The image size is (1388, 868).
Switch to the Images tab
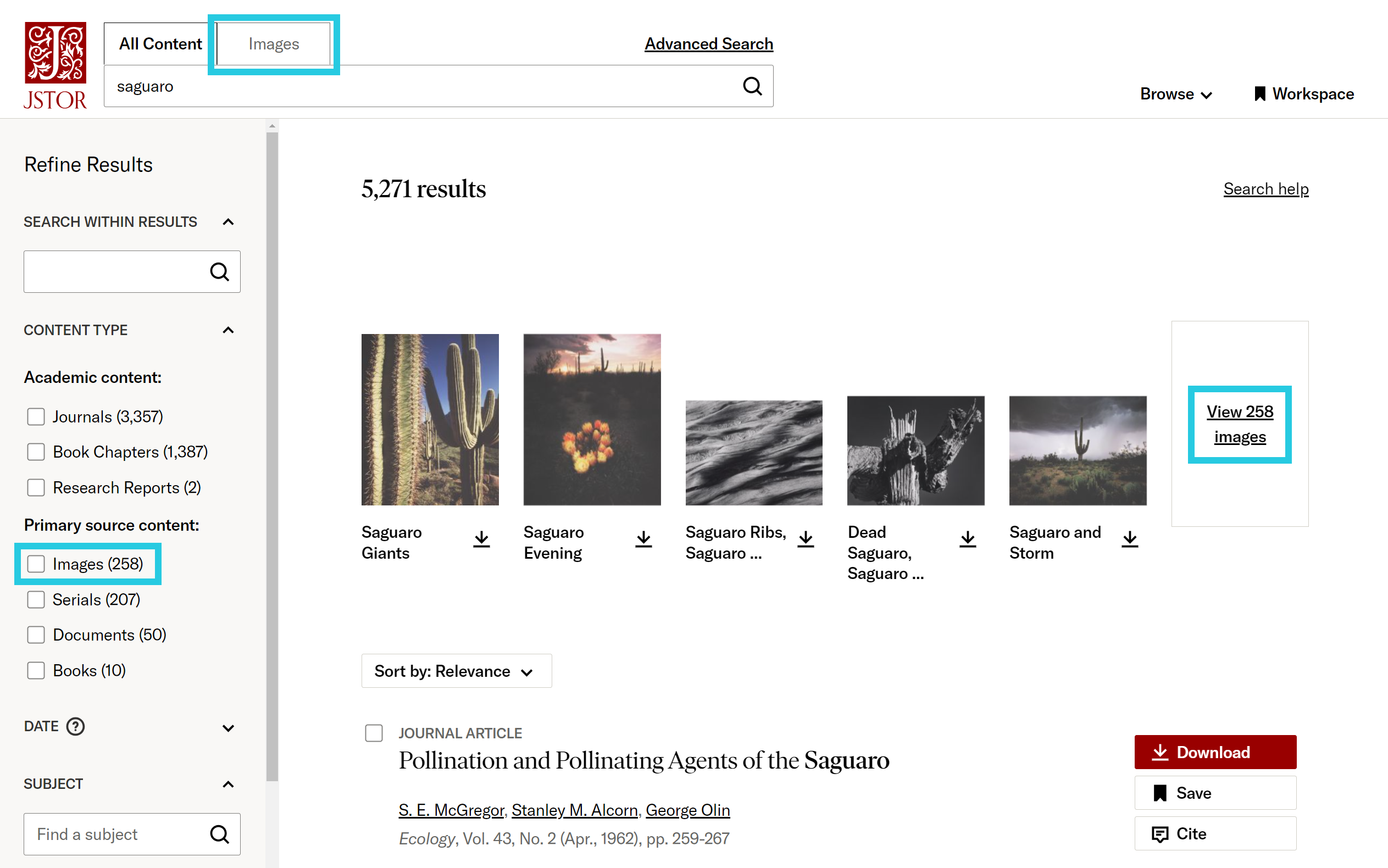pyautogui.click(x=274, y=43)
